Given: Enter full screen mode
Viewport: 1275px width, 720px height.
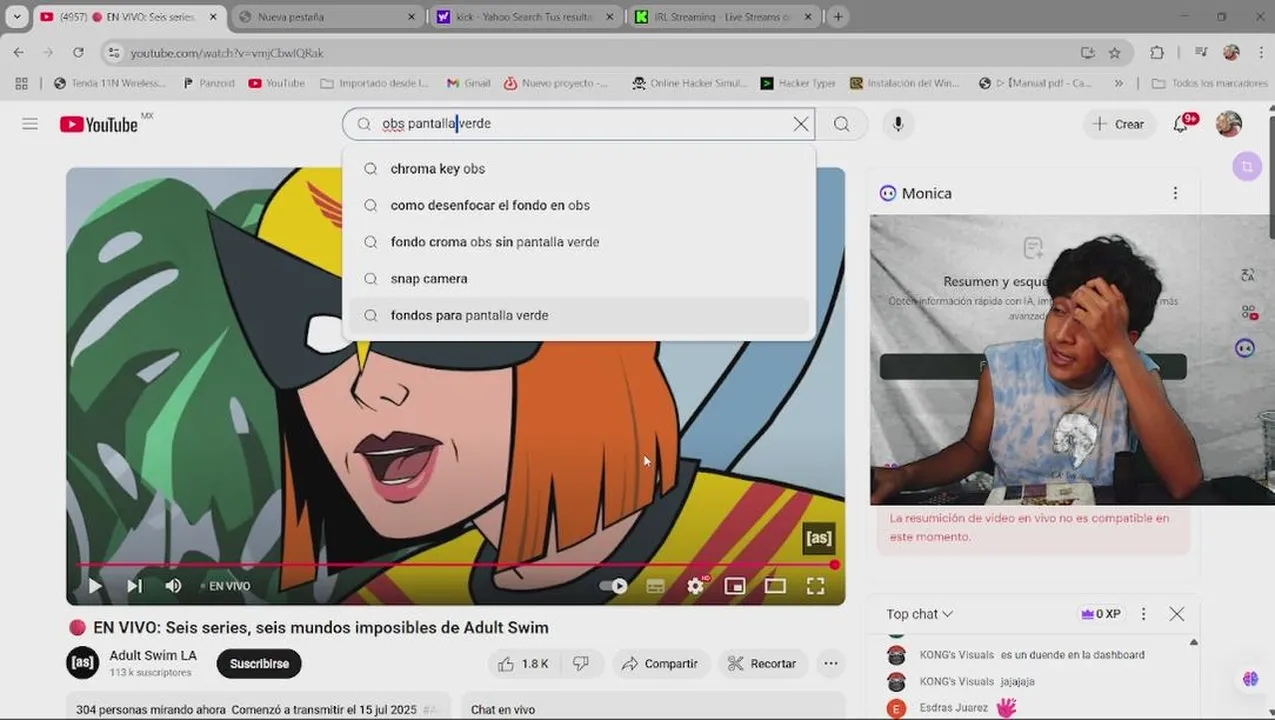Looking at the screenshot, I should click(816, 586).
